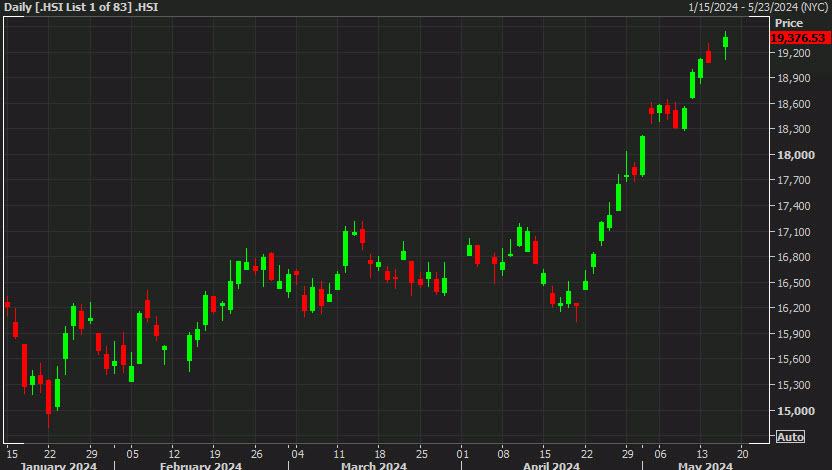Click the 18,300 price axis label
Viewport: 832px width, 470px height.
click(794, 129)
